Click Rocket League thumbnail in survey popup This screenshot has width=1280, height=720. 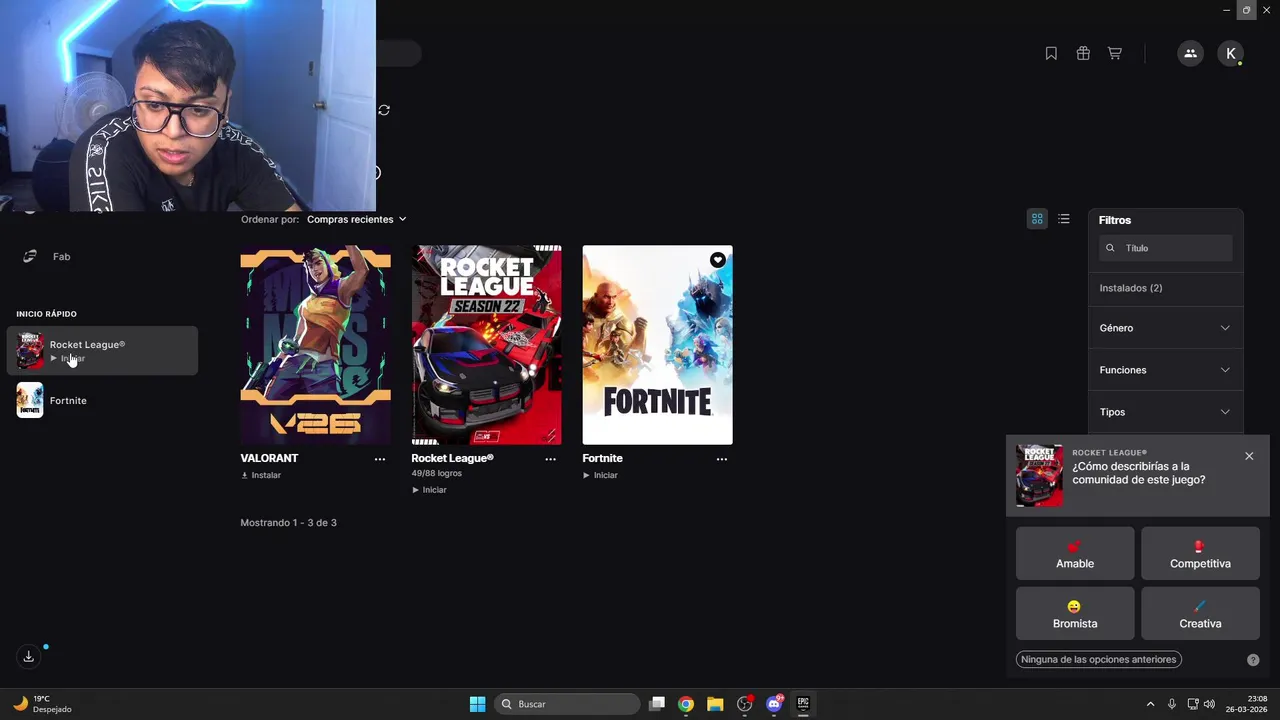point(1040,475)
